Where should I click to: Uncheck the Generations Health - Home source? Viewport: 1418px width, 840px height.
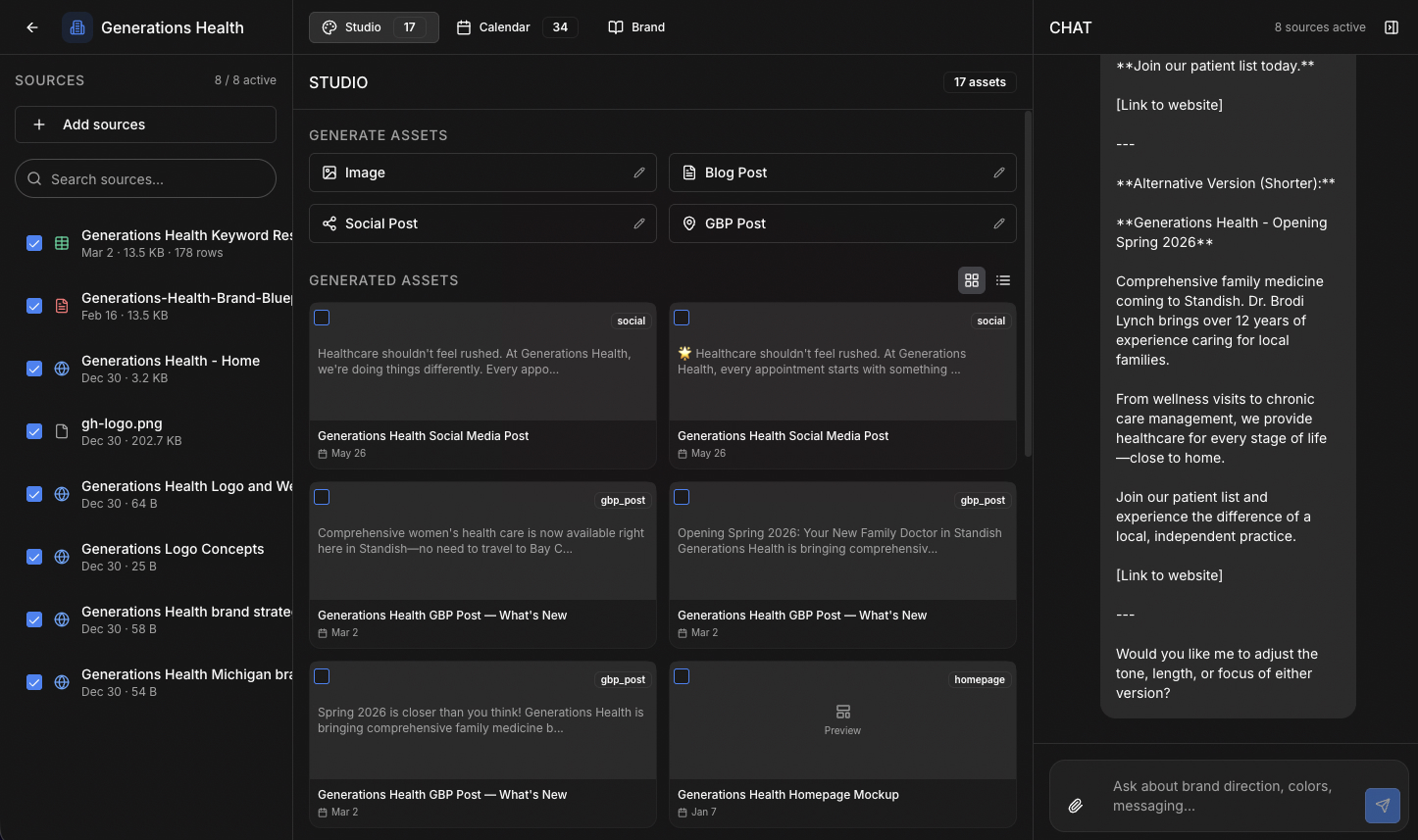[34, 369]
